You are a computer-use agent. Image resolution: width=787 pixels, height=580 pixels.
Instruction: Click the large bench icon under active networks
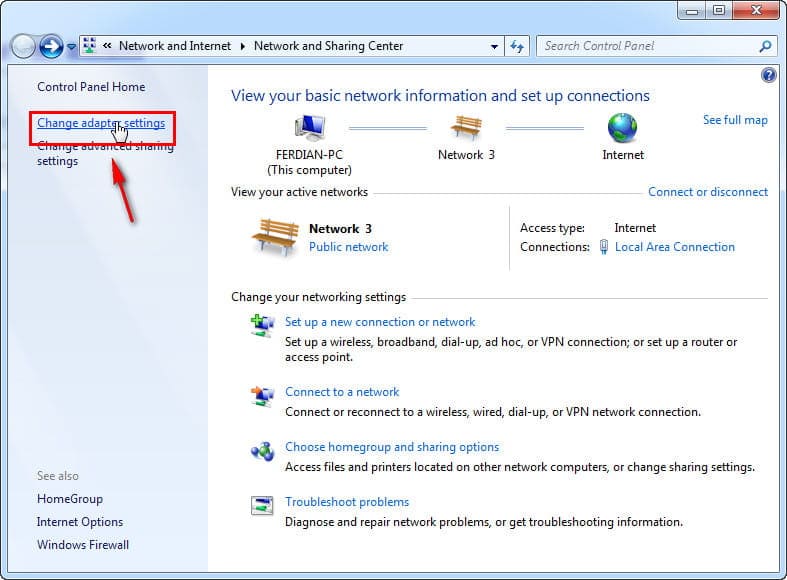(274, 238)
